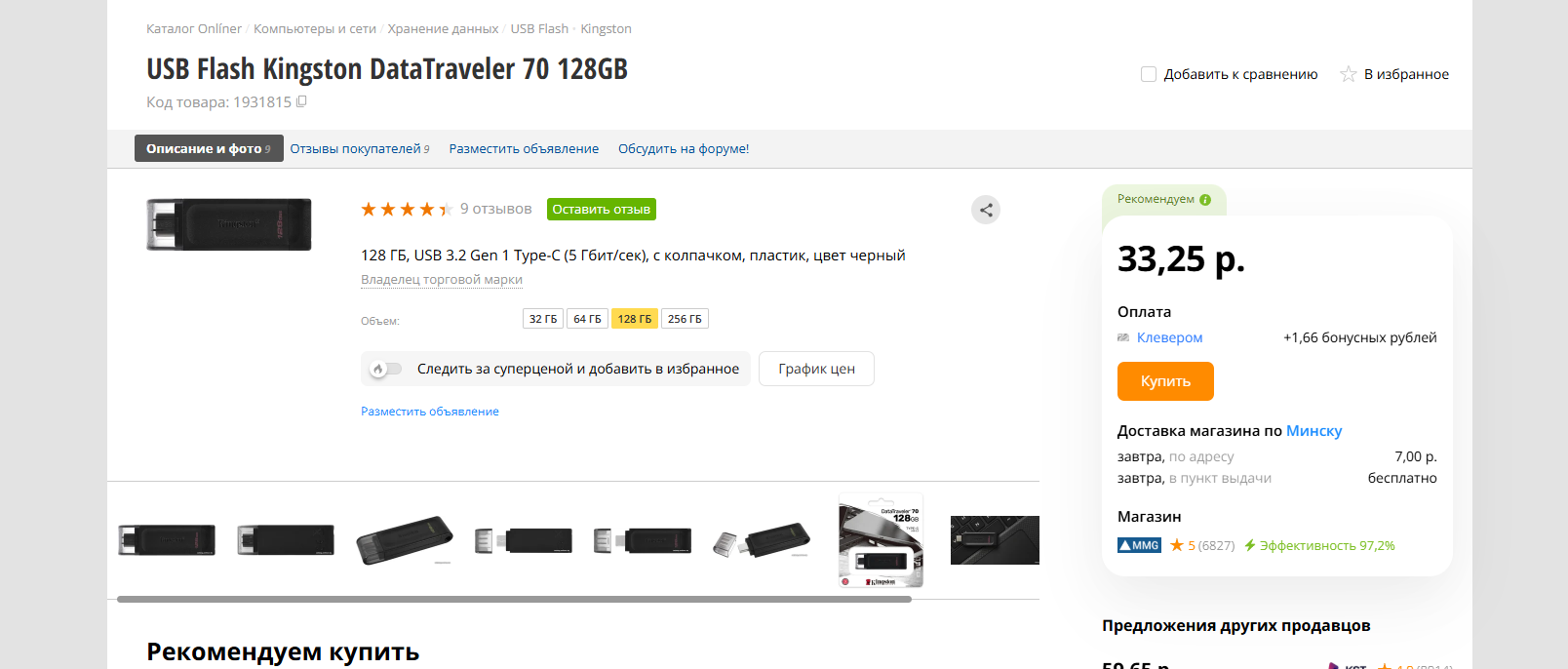Viewport: 1568px width, 669px height.
Task: Click the Клевер payment card icon
Action: pos(1123,337)
